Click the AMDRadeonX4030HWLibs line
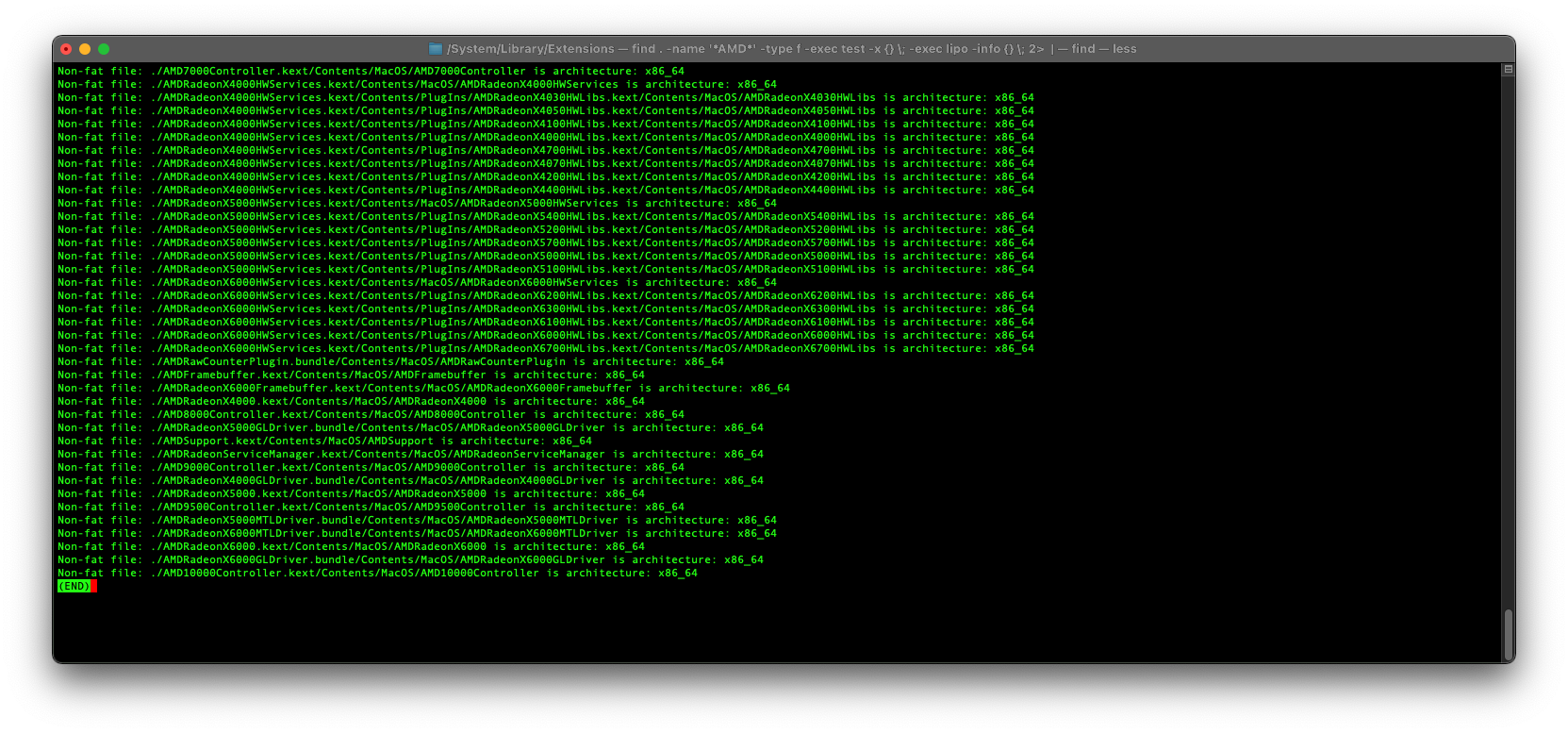 click(x=546, y=97)
